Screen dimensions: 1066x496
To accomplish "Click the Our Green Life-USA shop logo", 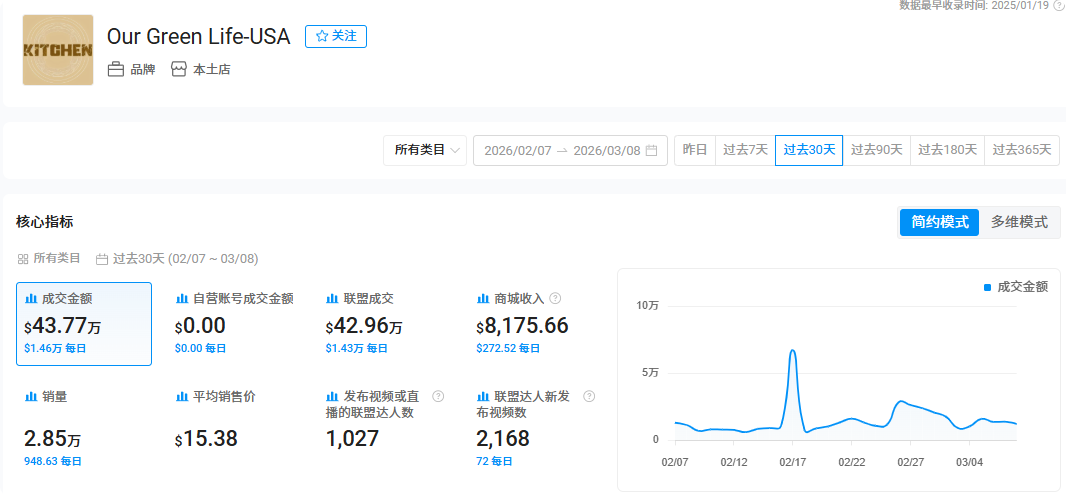I will [x=58, y=50].
